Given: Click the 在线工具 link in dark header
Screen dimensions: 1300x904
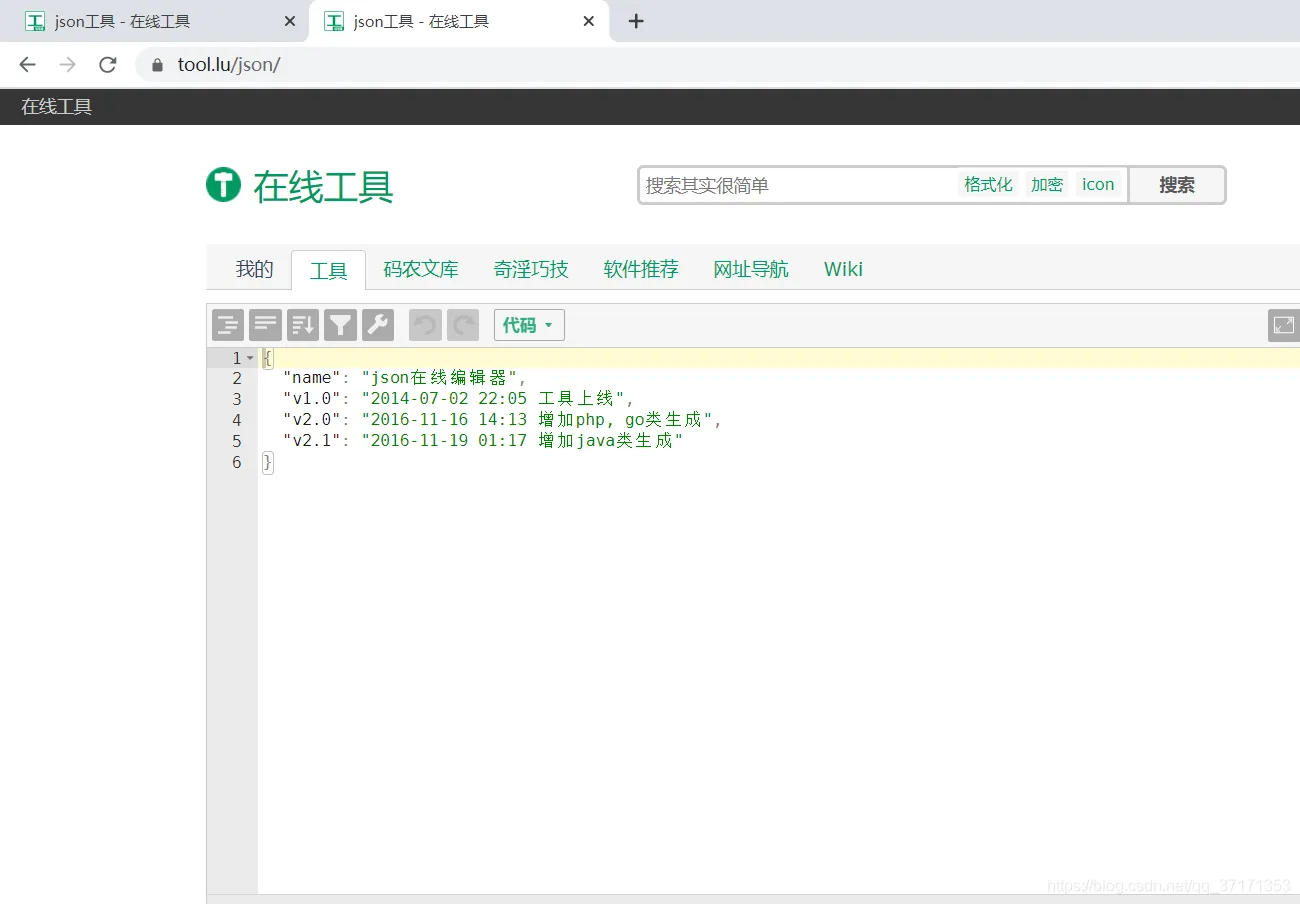Looking at the screenshot, I should (57, 106).
